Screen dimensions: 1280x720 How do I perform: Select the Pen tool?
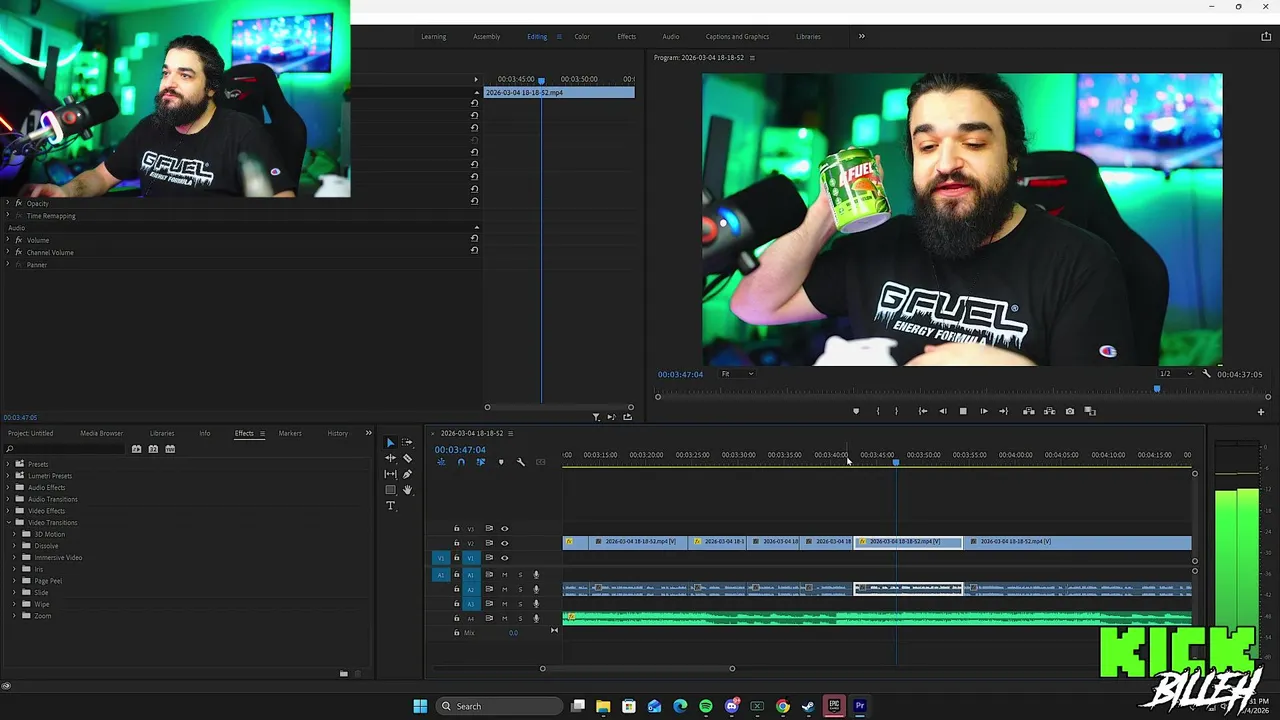(x=407, y=474)
